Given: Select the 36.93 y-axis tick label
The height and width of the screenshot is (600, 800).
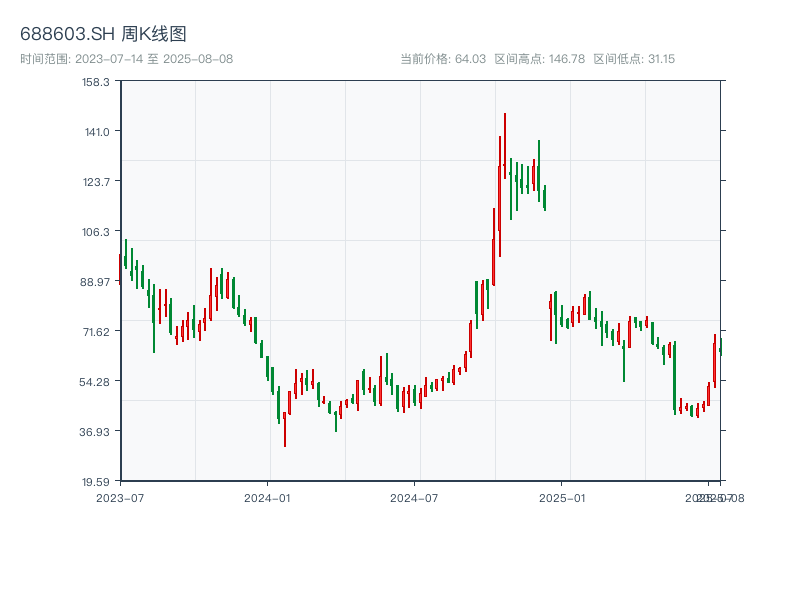Looking at the screenshot, I should click(x=96, y=432).
